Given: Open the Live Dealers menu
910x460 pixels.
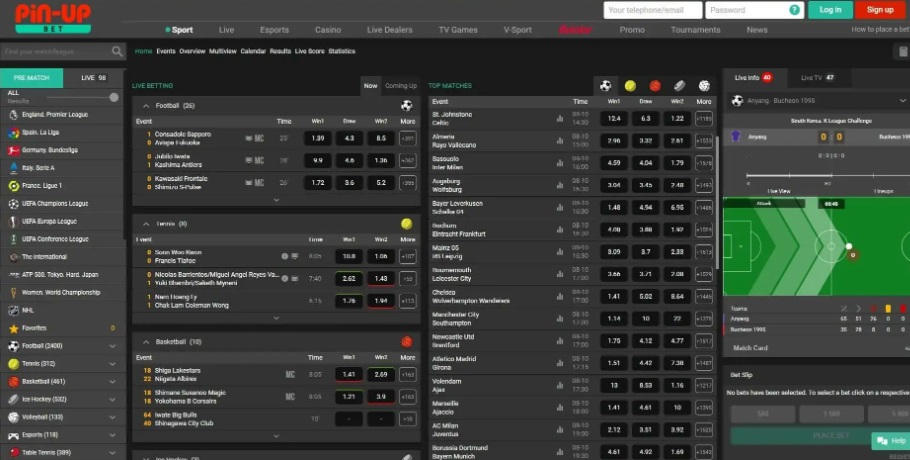Looking at the screenshot, I should click(x=389, y=30).
